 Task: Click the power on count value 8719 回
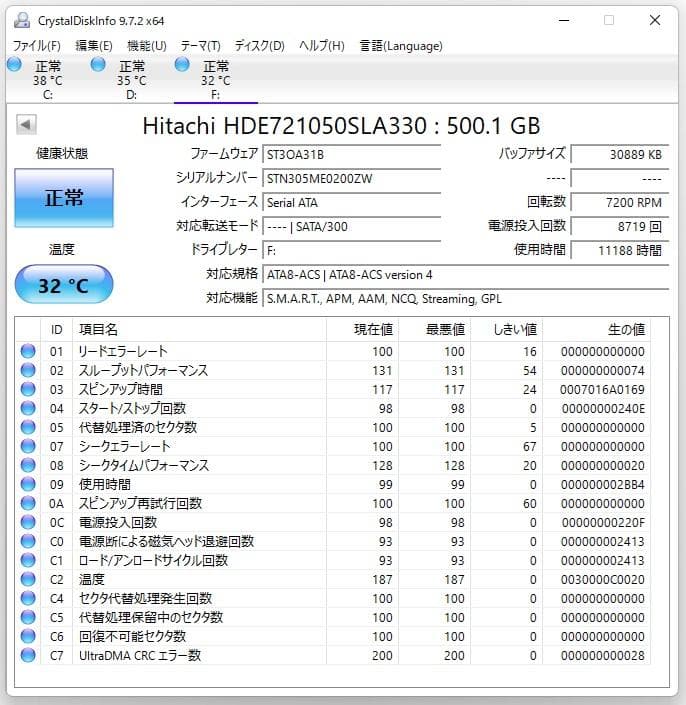(620, 227)
